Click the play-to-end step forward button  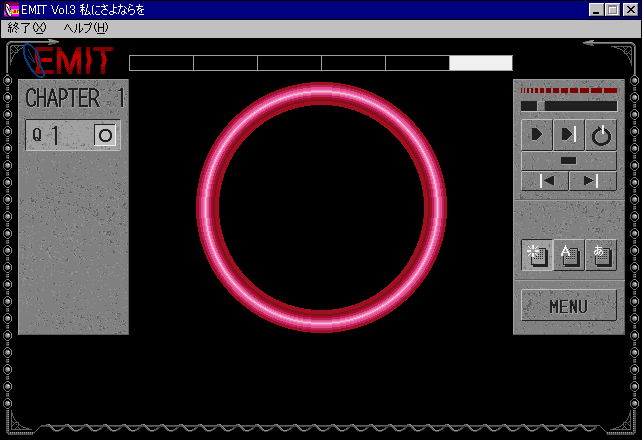point(569,135)
